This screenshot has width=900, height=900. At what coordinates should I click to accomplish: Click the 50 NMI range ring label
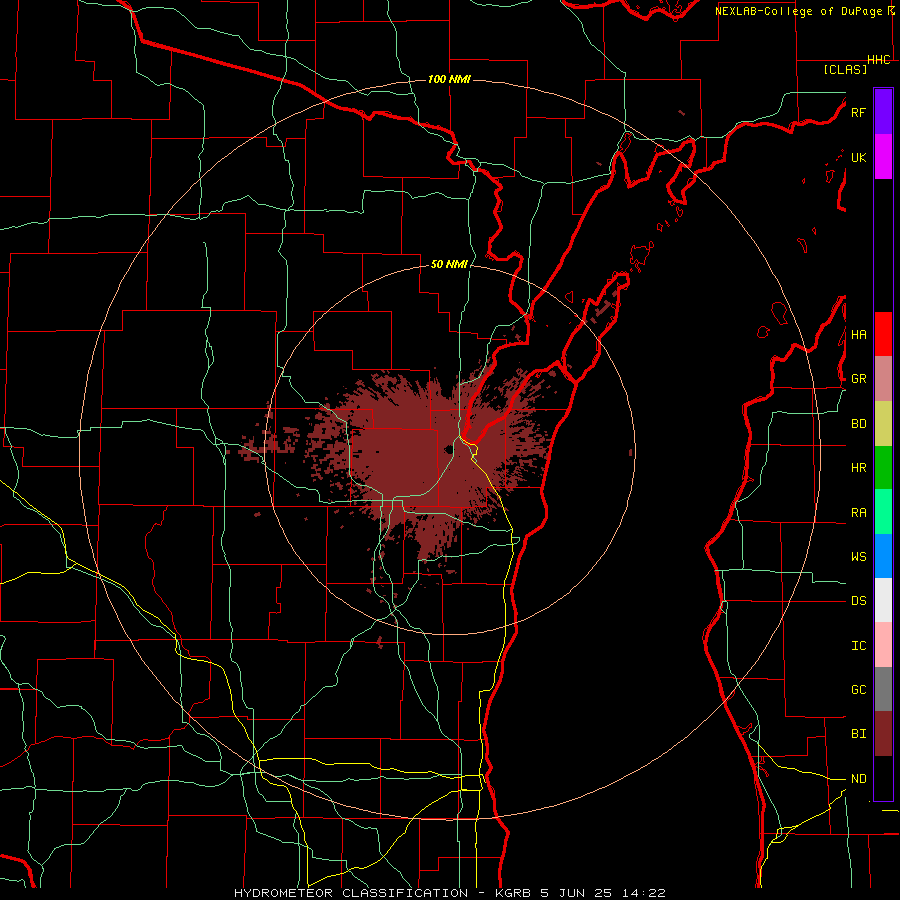(x=449, y=265)
